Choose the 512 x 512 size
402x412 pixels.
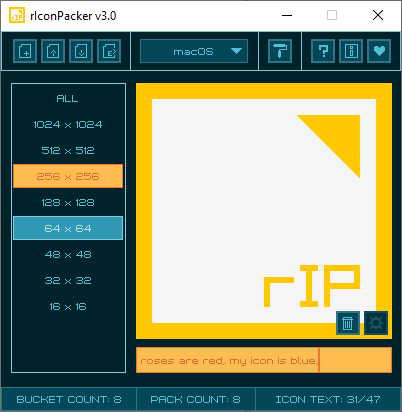pos(68,150)
